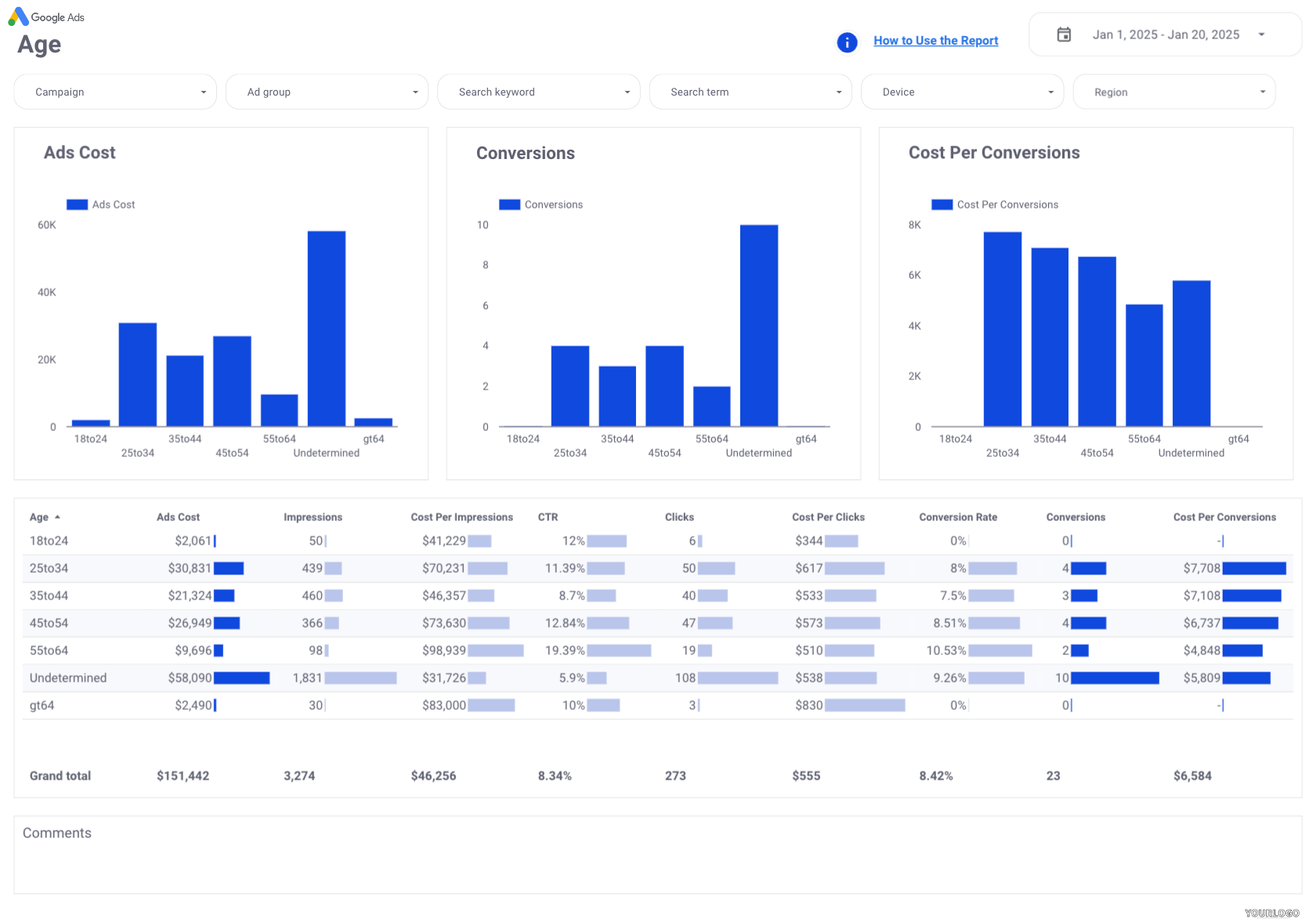Sort table by Impressions column header

coord(313,517)
